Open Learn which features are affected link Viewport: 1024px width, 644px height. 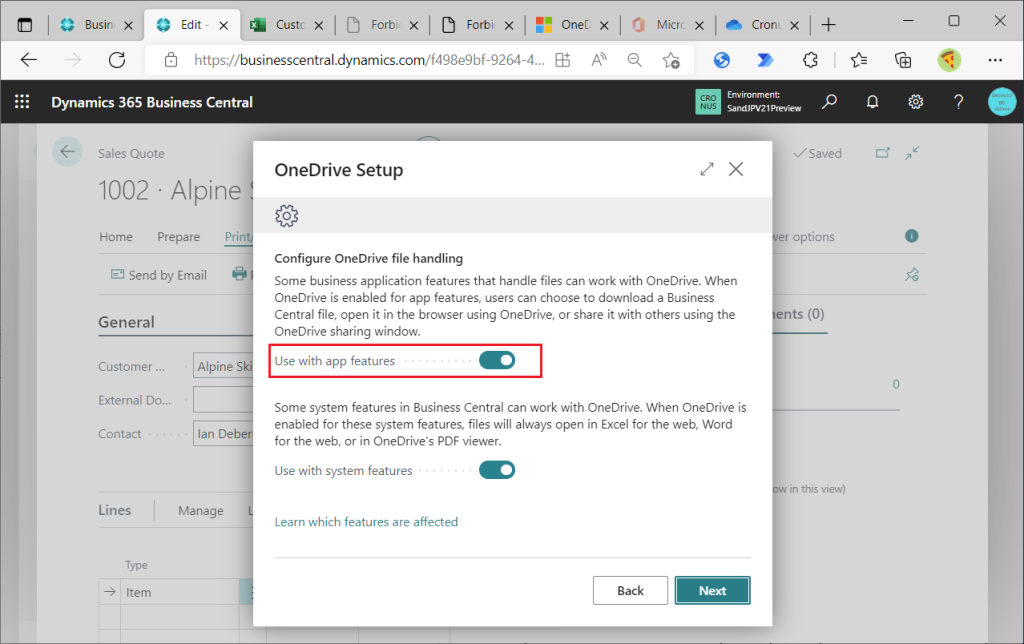[x=366, y=522]
